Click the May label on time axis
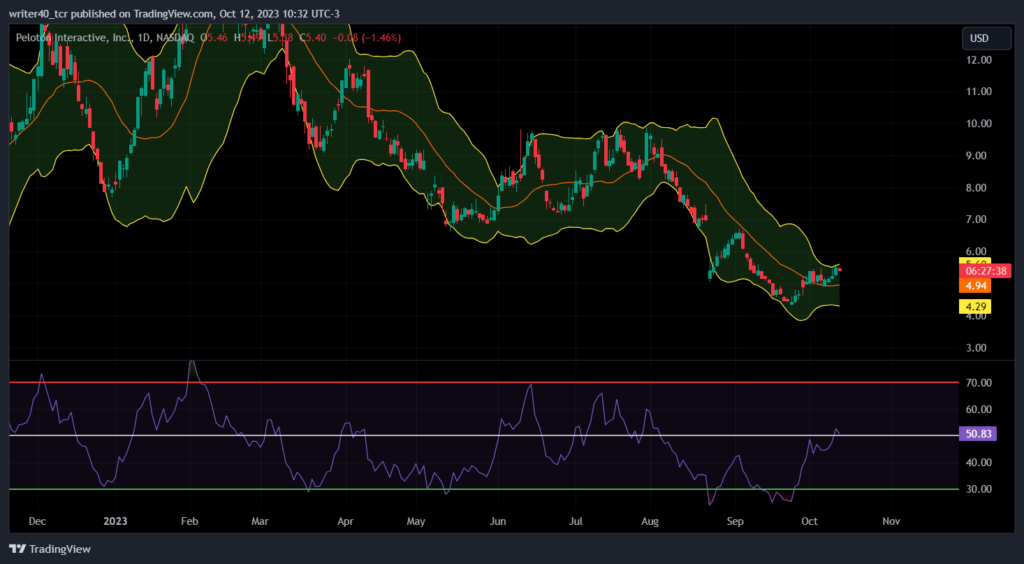This screenshot has width=1024, height=564. coord(416,522)
